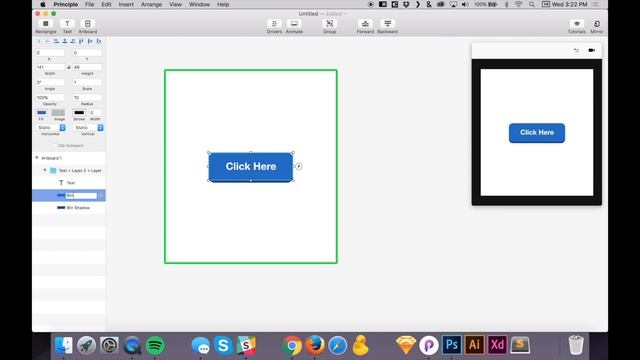This screenshot has width=640, height=360.
Task: Toggle the width-height aspect lock
Action: [x=69, y=67]
